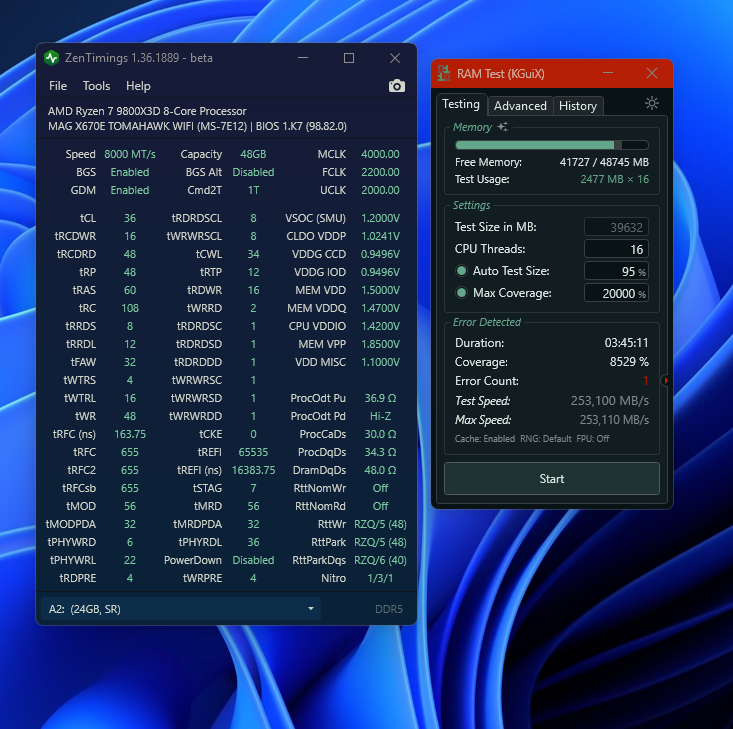733x729 pixels.
Task: Expand the A2: (24GB, SR) module dropdown
Action: [181, 609]
